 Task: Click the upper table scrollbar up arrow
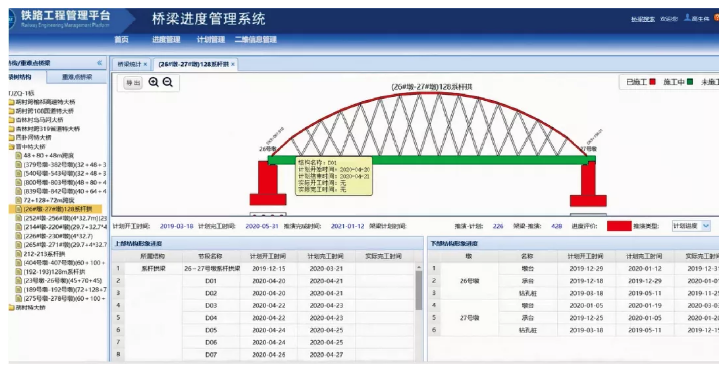(419, 267)
